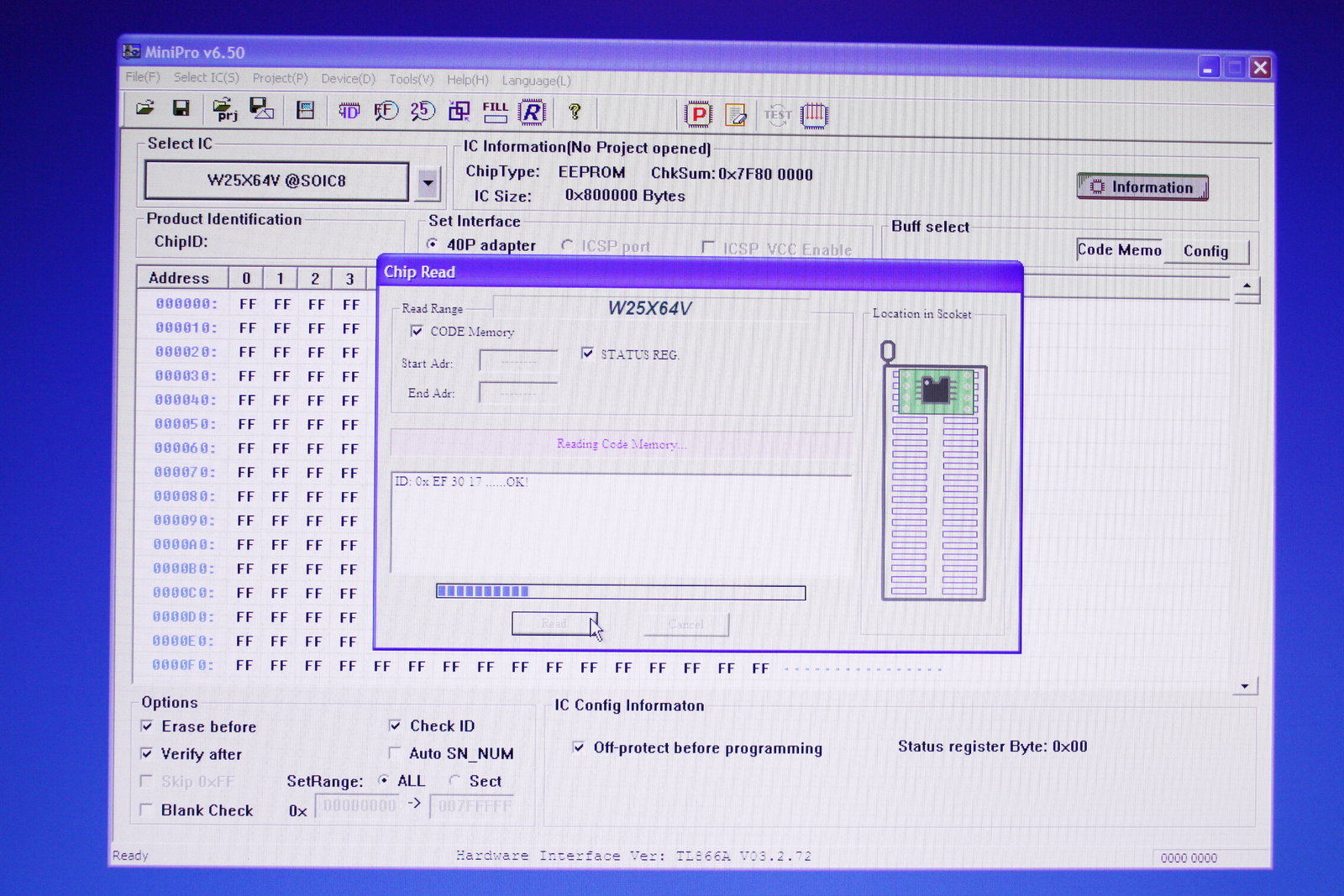Select the Sect range radio button
Image resolution: width=1344 pixels, height=896 pixels.
tap(454, 780)
